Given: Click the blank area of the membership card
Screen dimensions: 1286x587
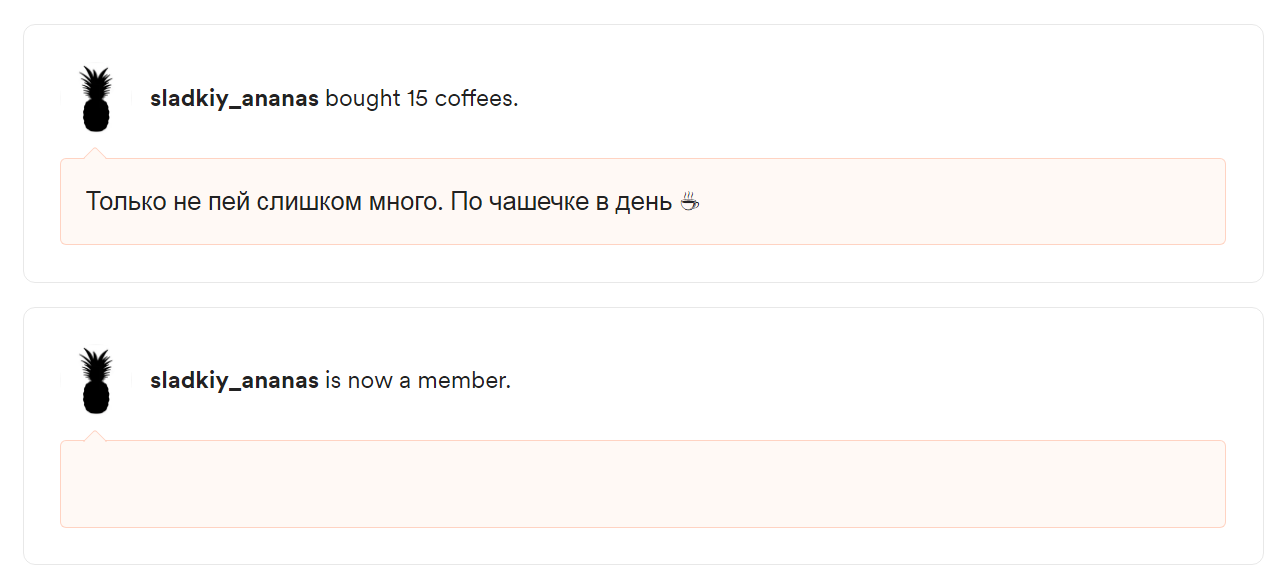Looking at the screenshot, I should pyautogui.click(x=880, y=381).
